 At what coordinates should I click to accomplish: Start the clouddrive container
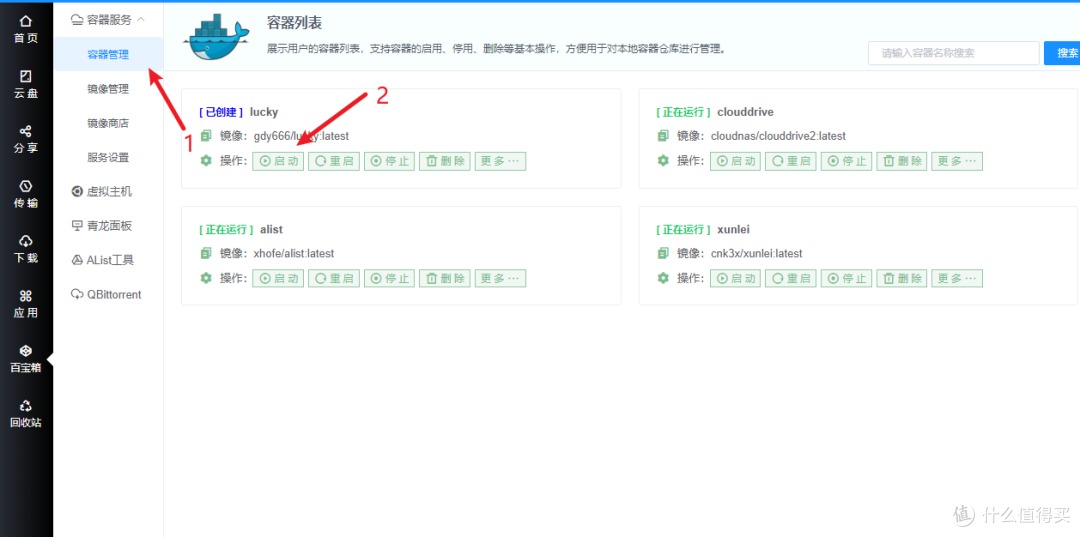click(735, 161)
